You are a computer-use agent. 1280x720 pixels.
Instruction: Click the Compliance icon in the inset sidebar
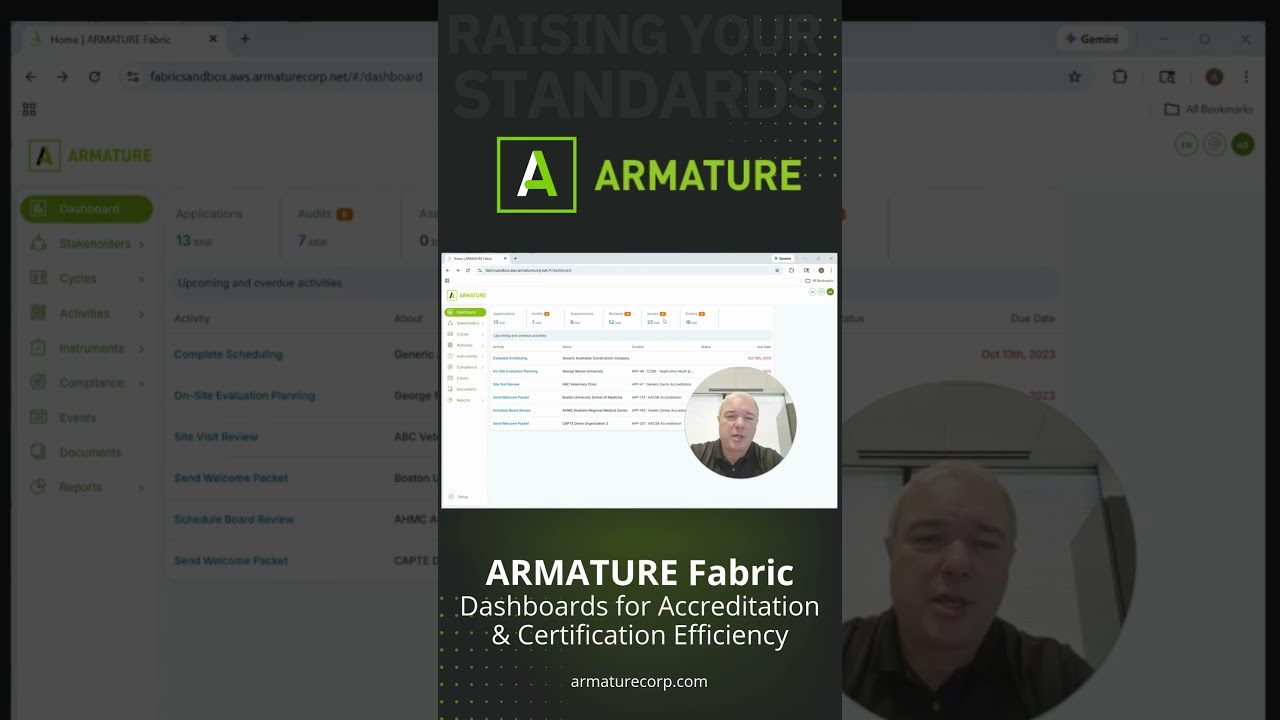point(450,367)
